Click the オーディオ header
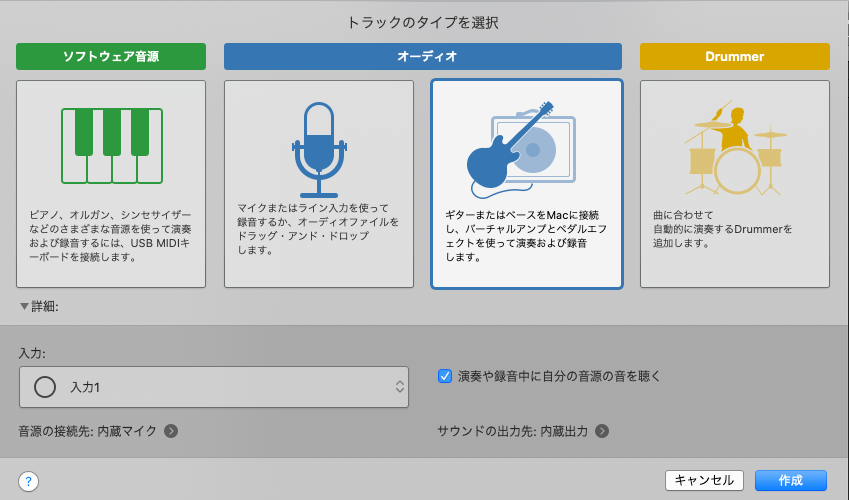 (x=423, y=56)
